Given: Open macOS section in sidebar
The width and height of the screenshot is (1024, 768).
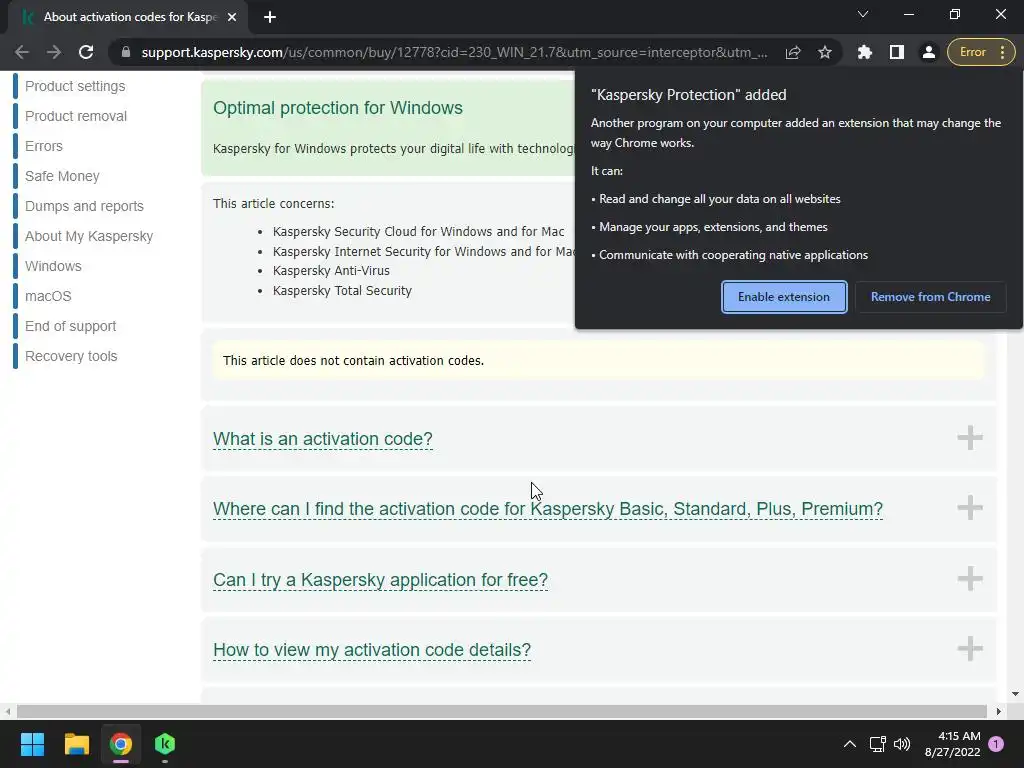Looking at the screenshot, I should pos(48,296).
